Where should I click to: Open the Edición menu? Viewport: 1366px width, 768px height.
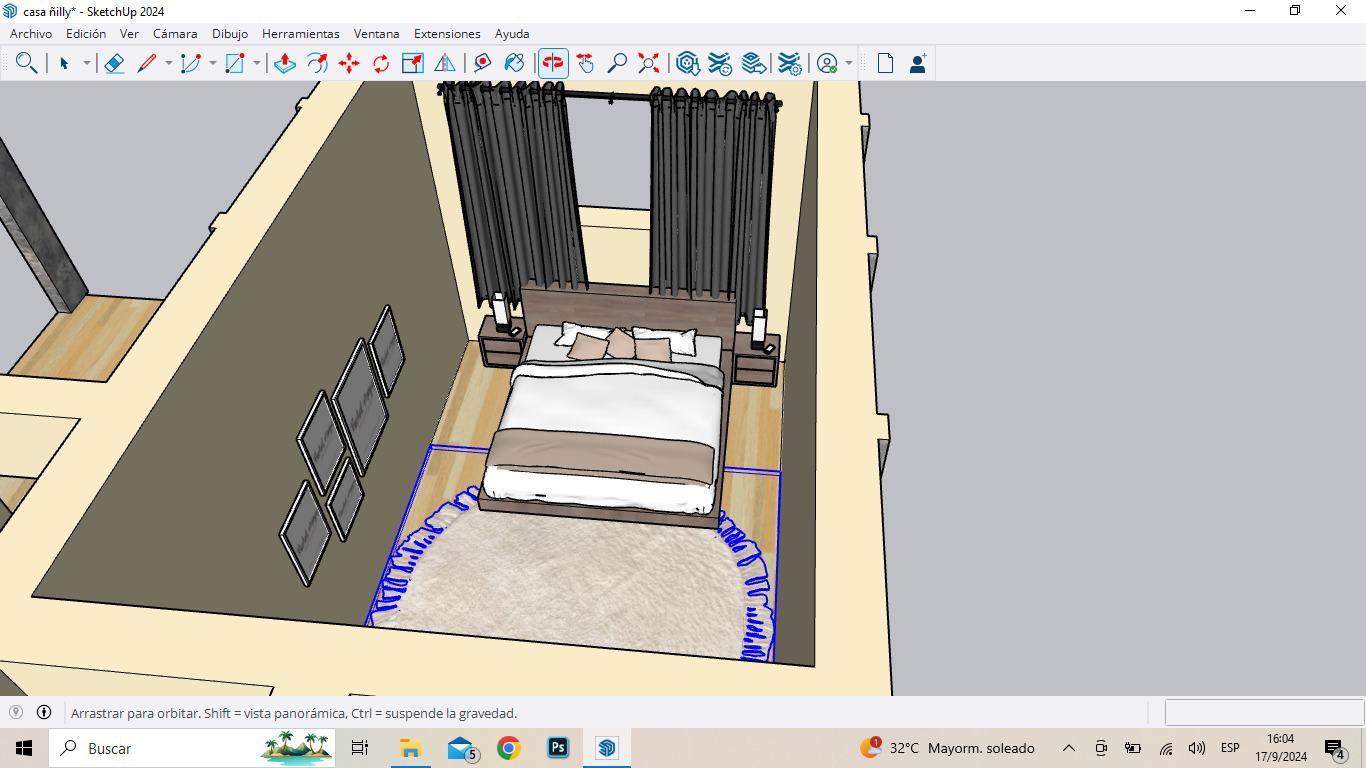(x=86, y=33)
